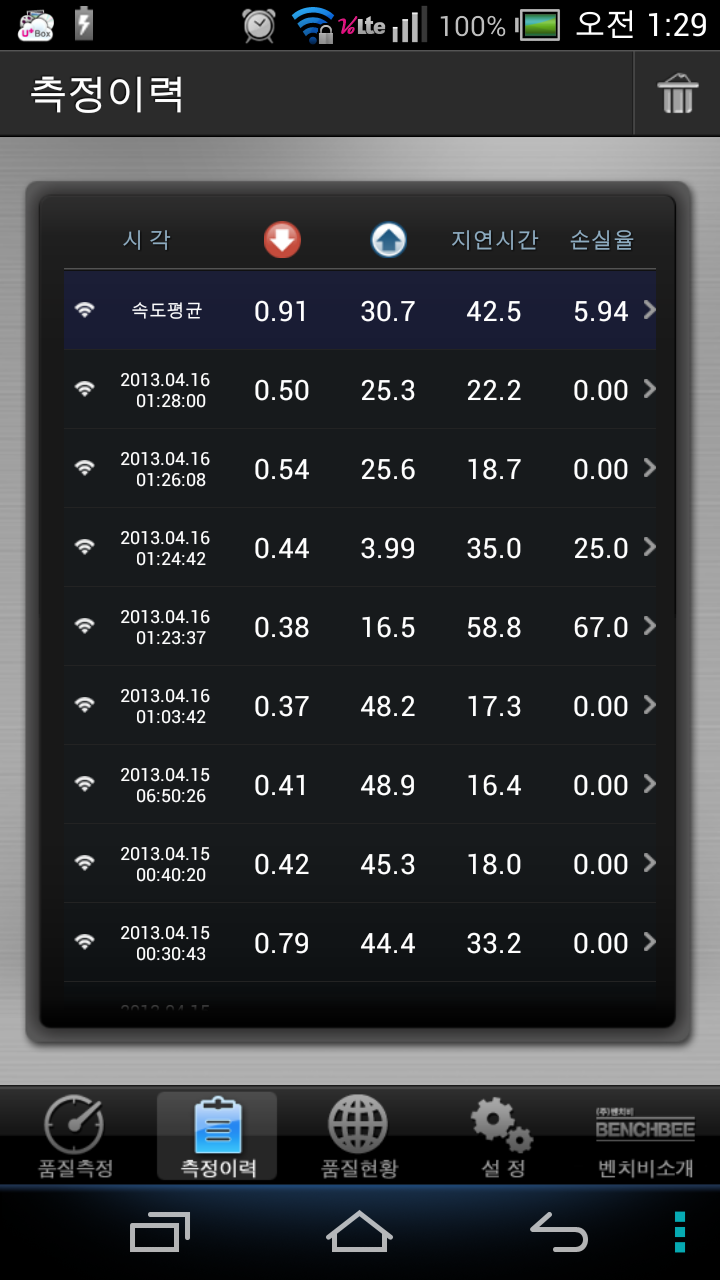This screenshot has height=1280, width=720.
Task: Tap average download value 0.91
Action: tap(281, 311)
